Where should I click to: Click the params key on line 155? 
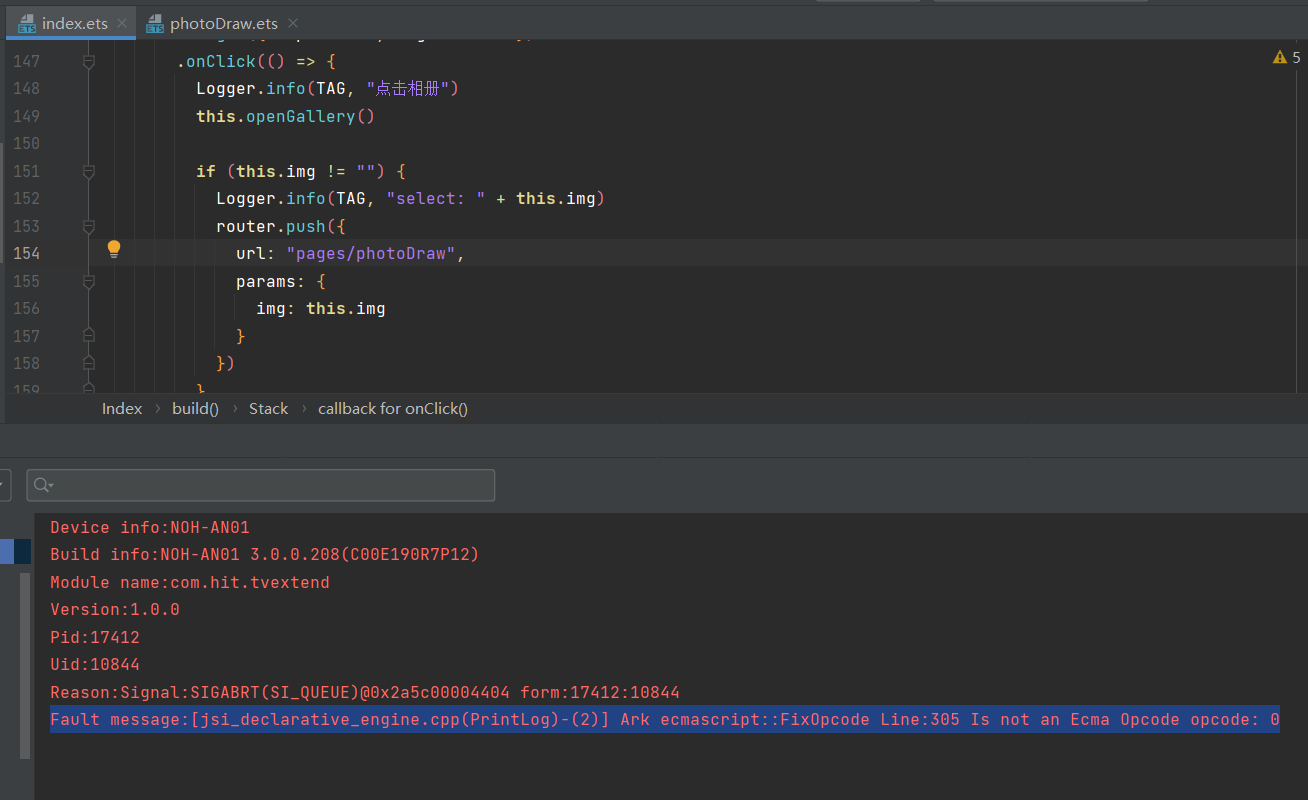point(266,281)
